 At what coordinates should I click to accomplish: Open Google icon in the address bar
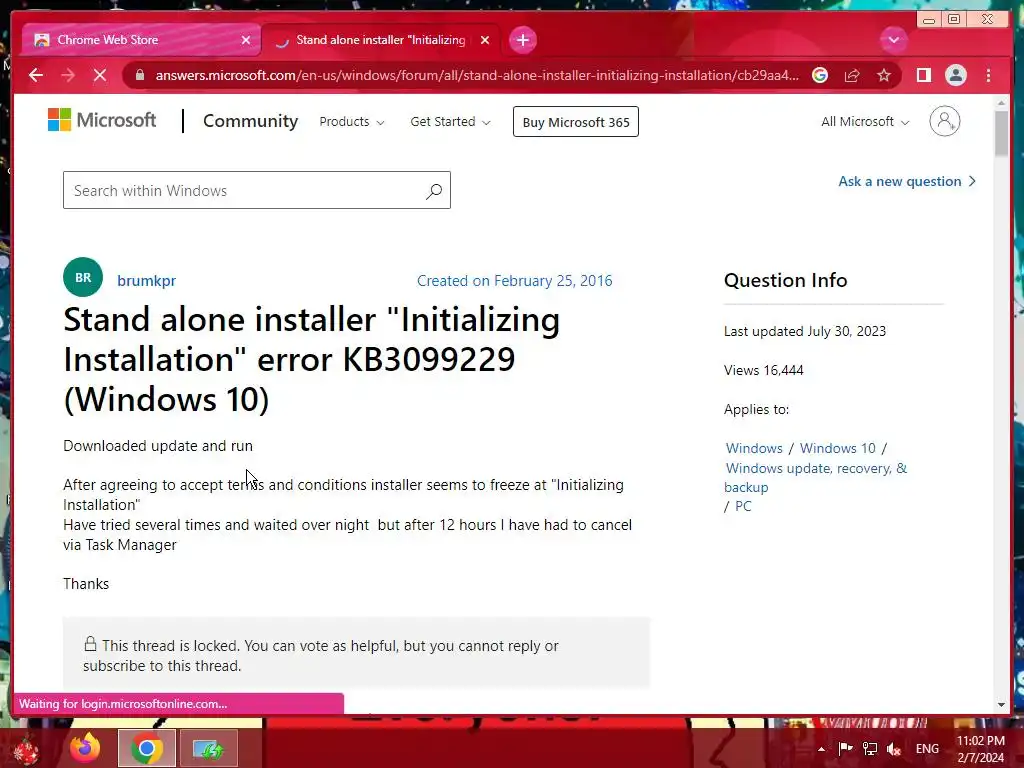coord(820,75)
